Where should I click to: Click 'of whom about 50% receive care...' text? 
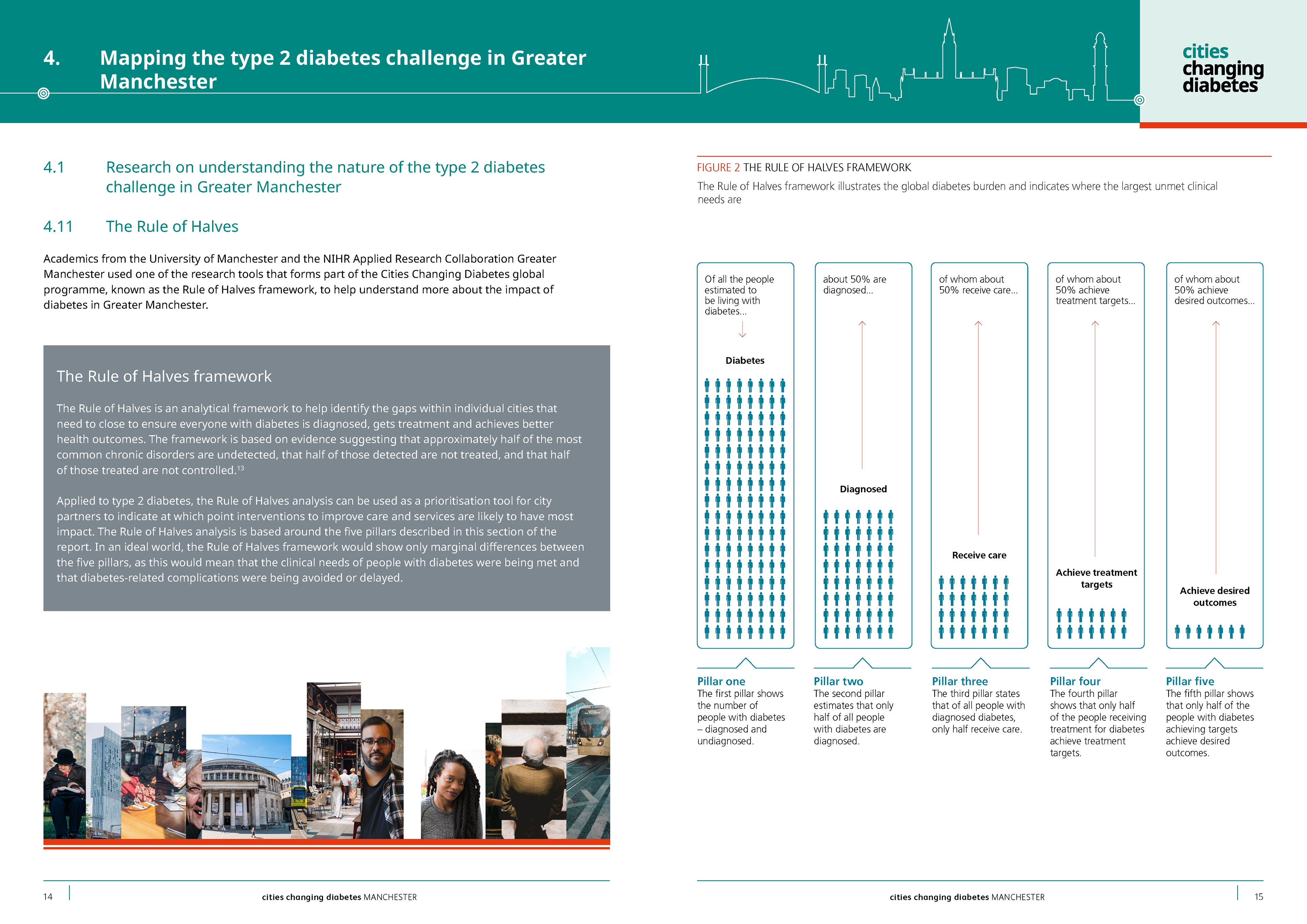[978, 285]
